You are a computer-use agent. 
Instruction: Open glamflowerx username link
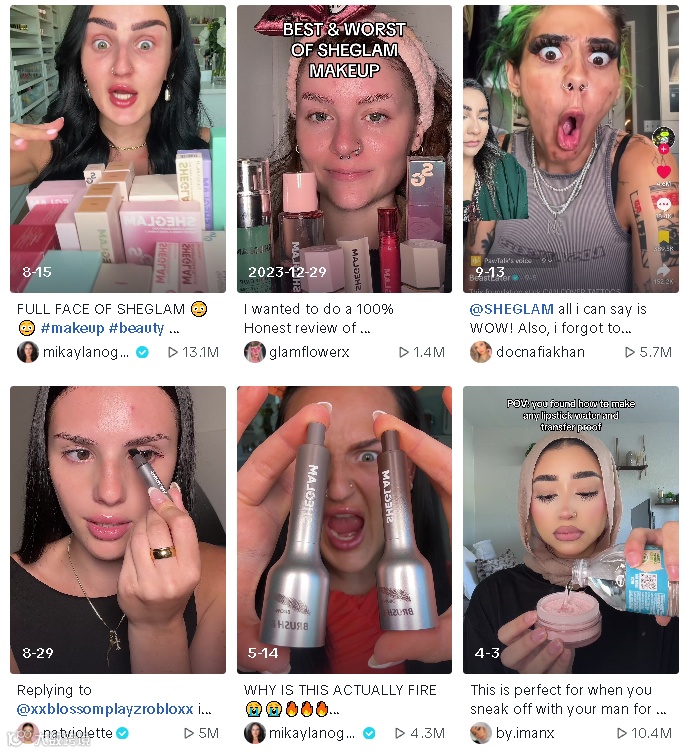pos(309,352)
